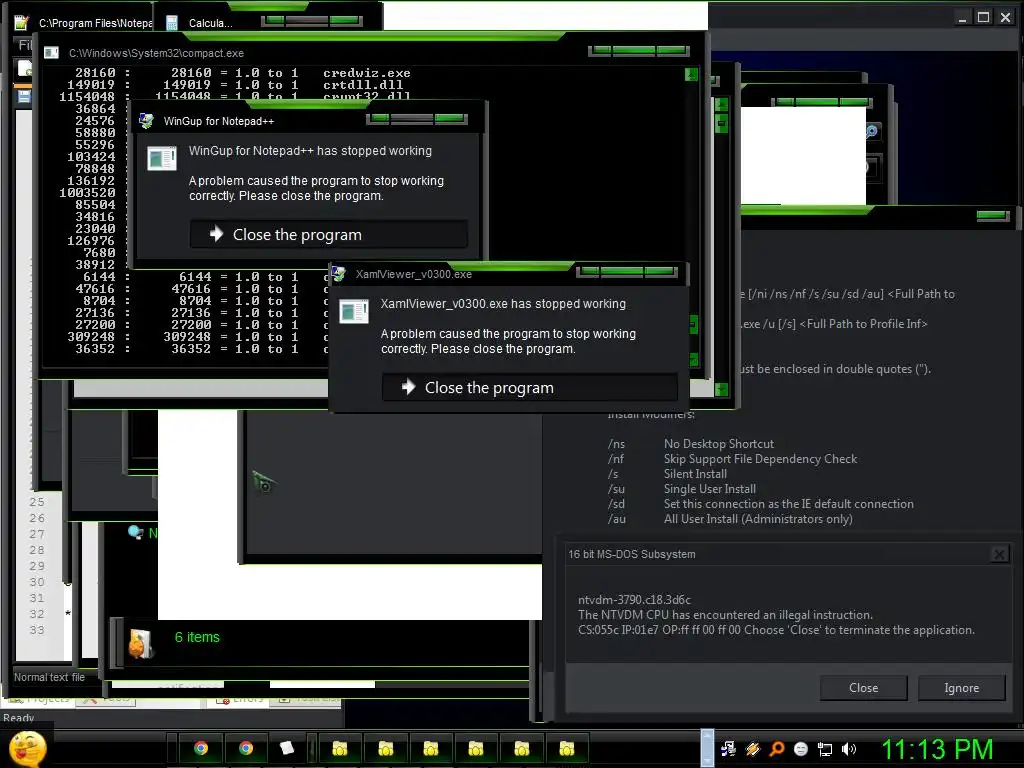Open the white paper taskbar icon
The height and width of the screenshot is (768, 1024).
[x=287, y=748]
